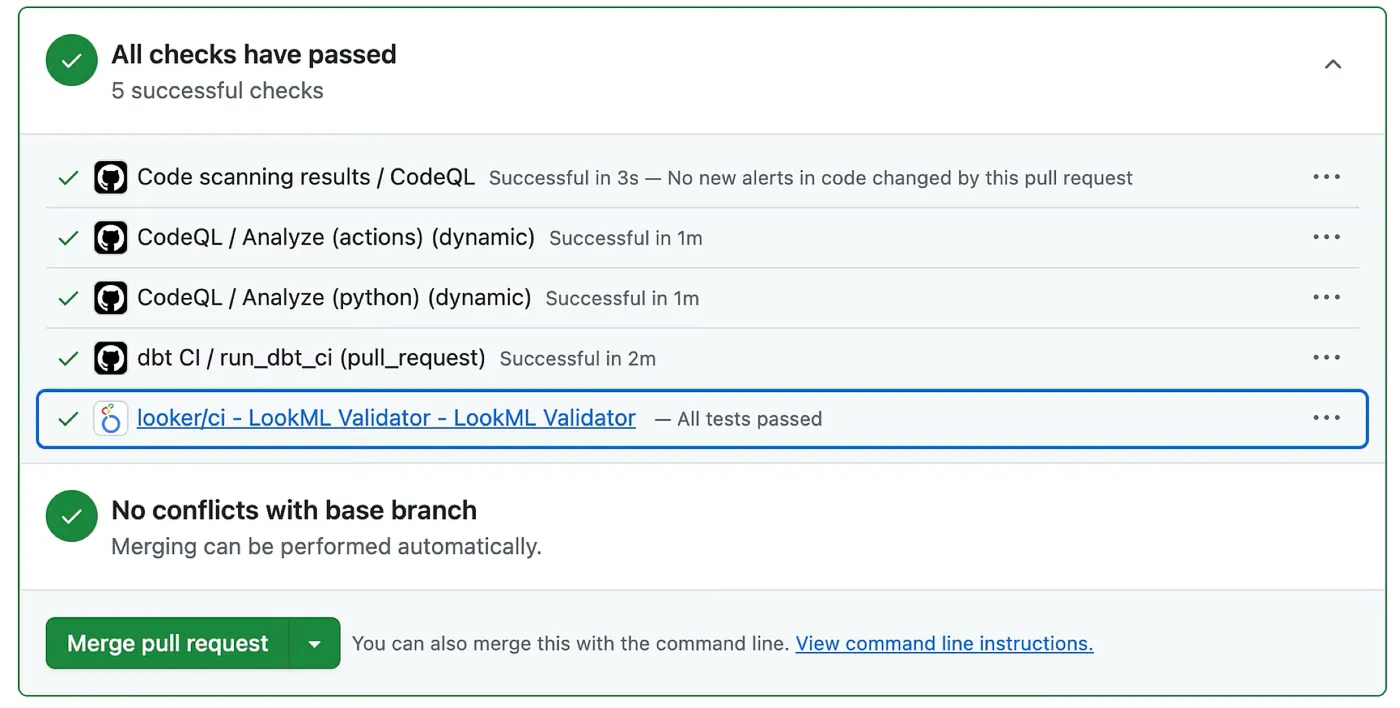This screenshot has width=1400, height=708.
Task: Click the green check beside No conflicts with base branch
Action: click(71, 516)
